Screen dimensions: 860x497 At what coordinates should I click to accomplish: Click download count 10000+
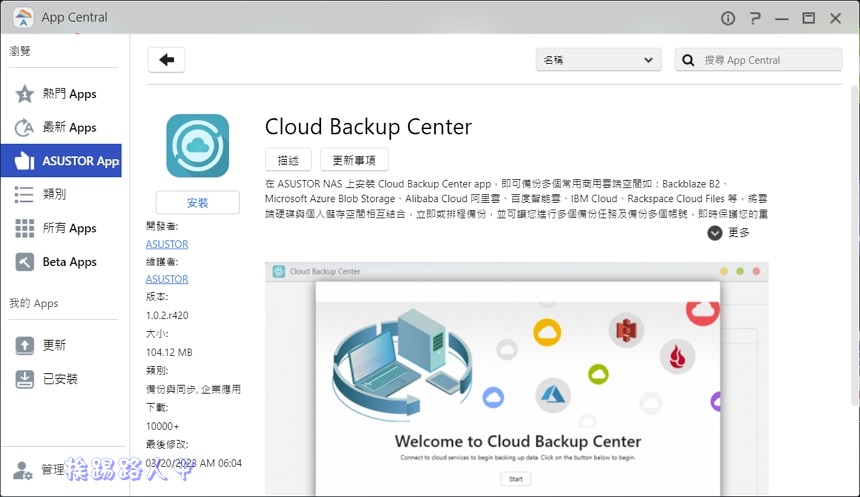[x=162, y=426]
